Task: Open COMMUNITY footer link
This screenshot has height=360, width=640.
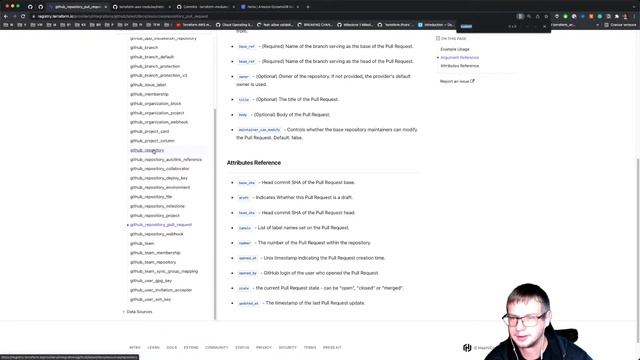Action: pyautogui.click(x=217, y=348)
